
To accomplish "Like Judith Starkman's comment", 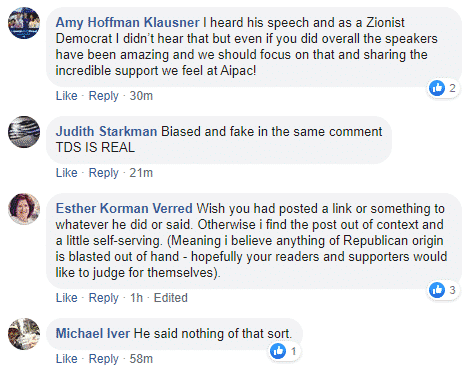I will coord(66,173).
